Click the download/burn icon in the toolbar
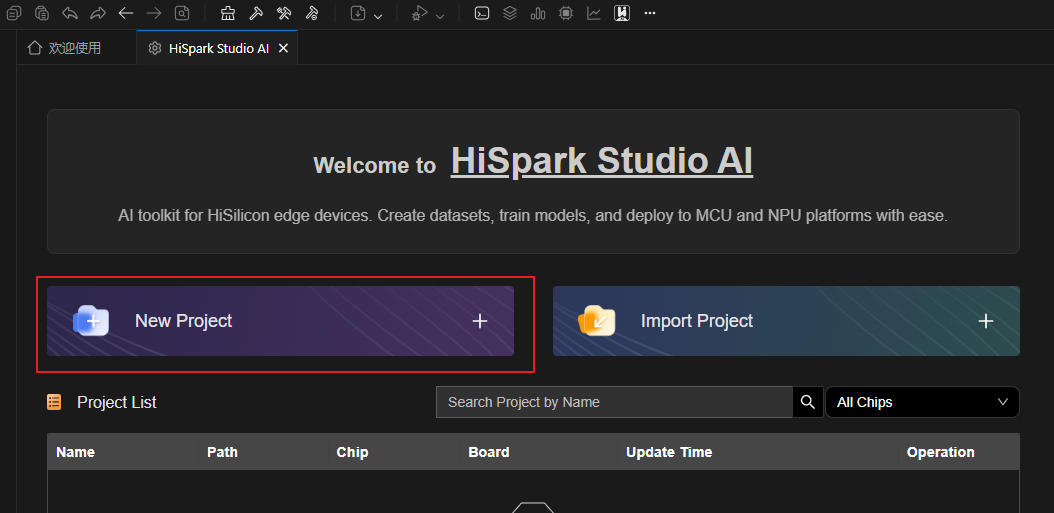This screenshot has height=513, width=1054. pyautogui.click(x=358, y=13)
